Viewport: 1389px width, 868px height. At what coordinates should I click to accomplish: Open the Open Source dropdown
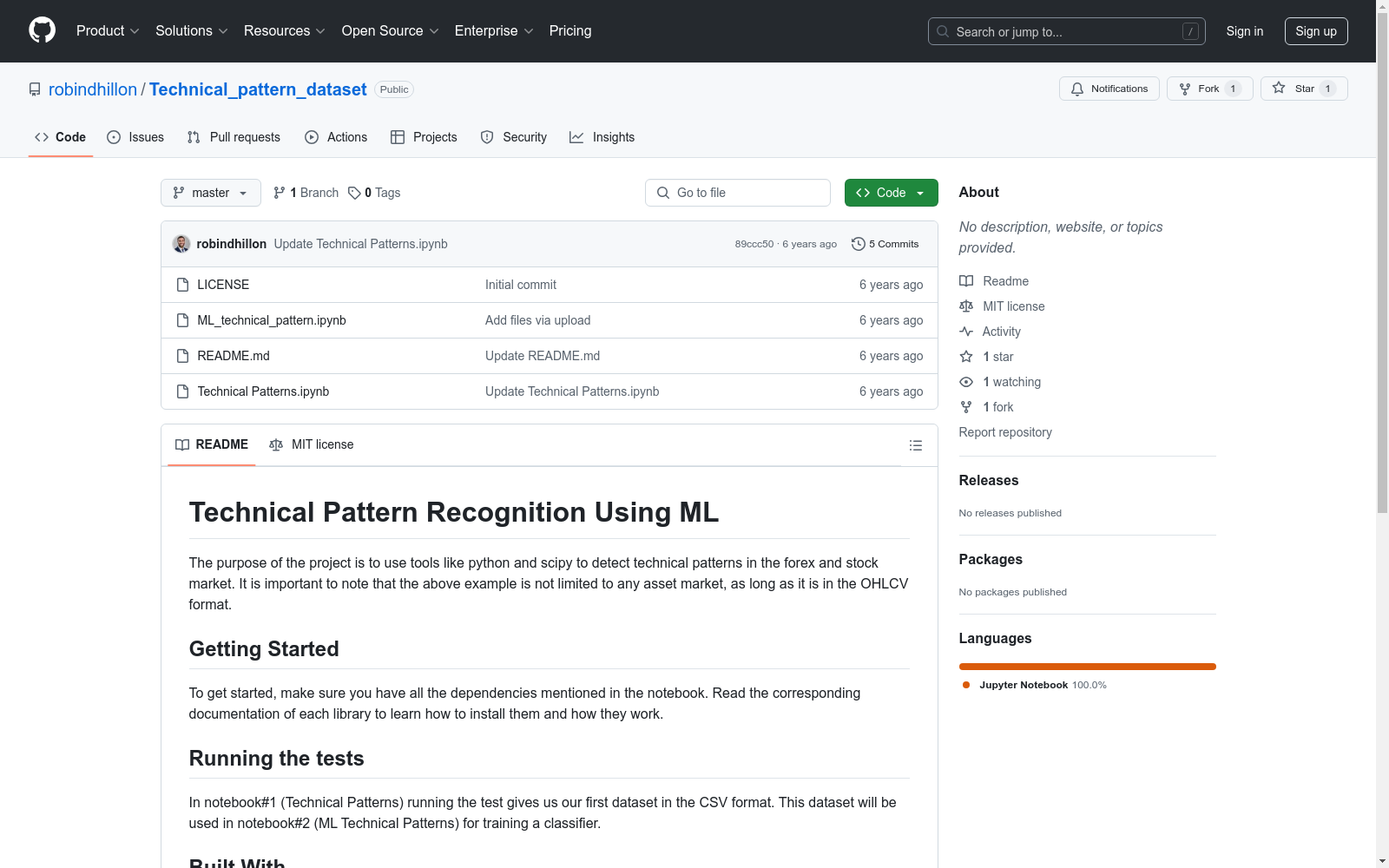point(391,31)
